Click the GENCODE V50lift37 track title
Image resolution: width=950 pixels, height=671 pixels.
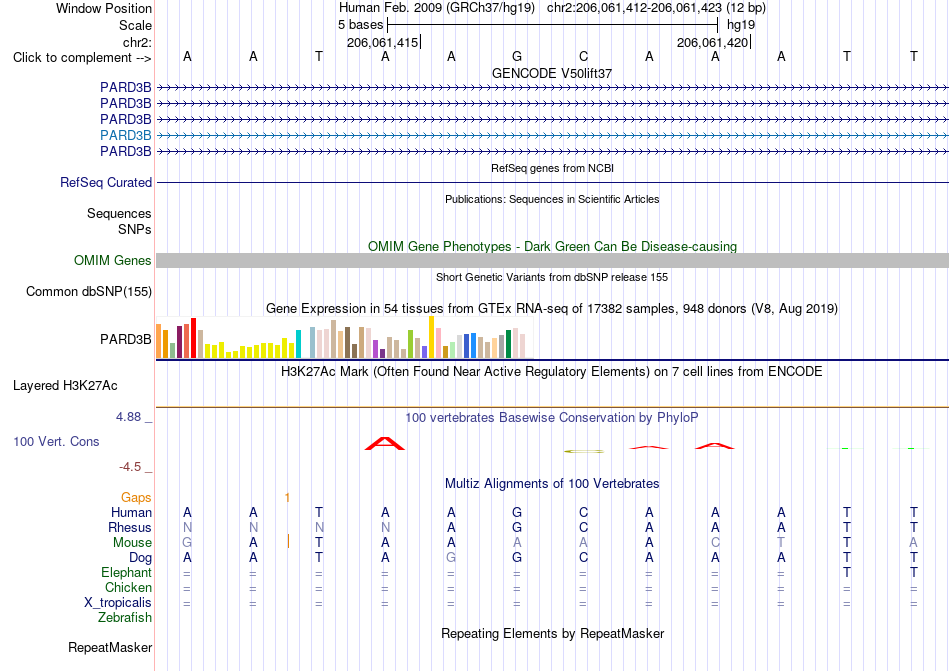[552, 73]
